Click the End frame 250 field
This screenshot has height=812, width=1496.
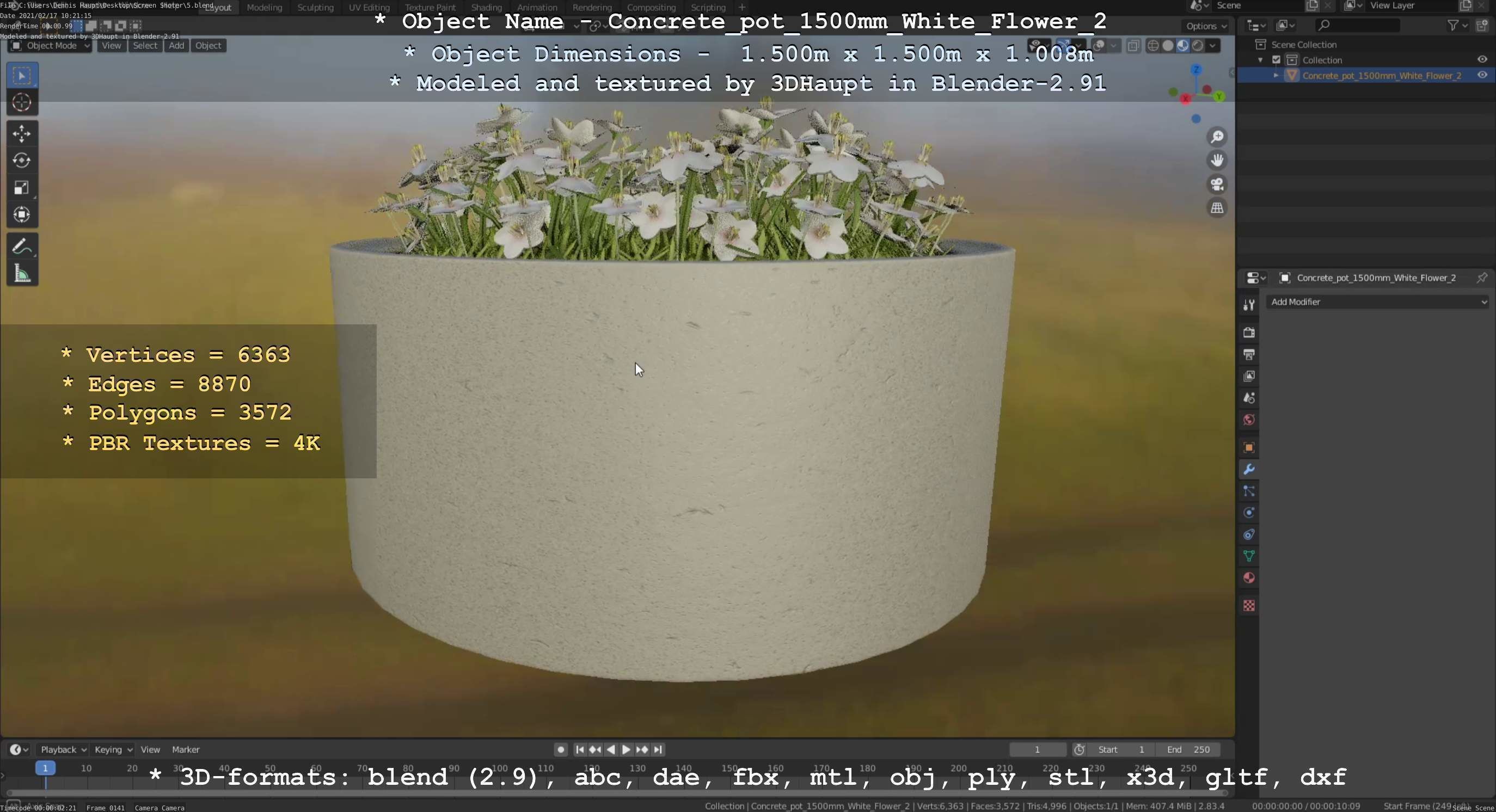[x=1188, y=749]
